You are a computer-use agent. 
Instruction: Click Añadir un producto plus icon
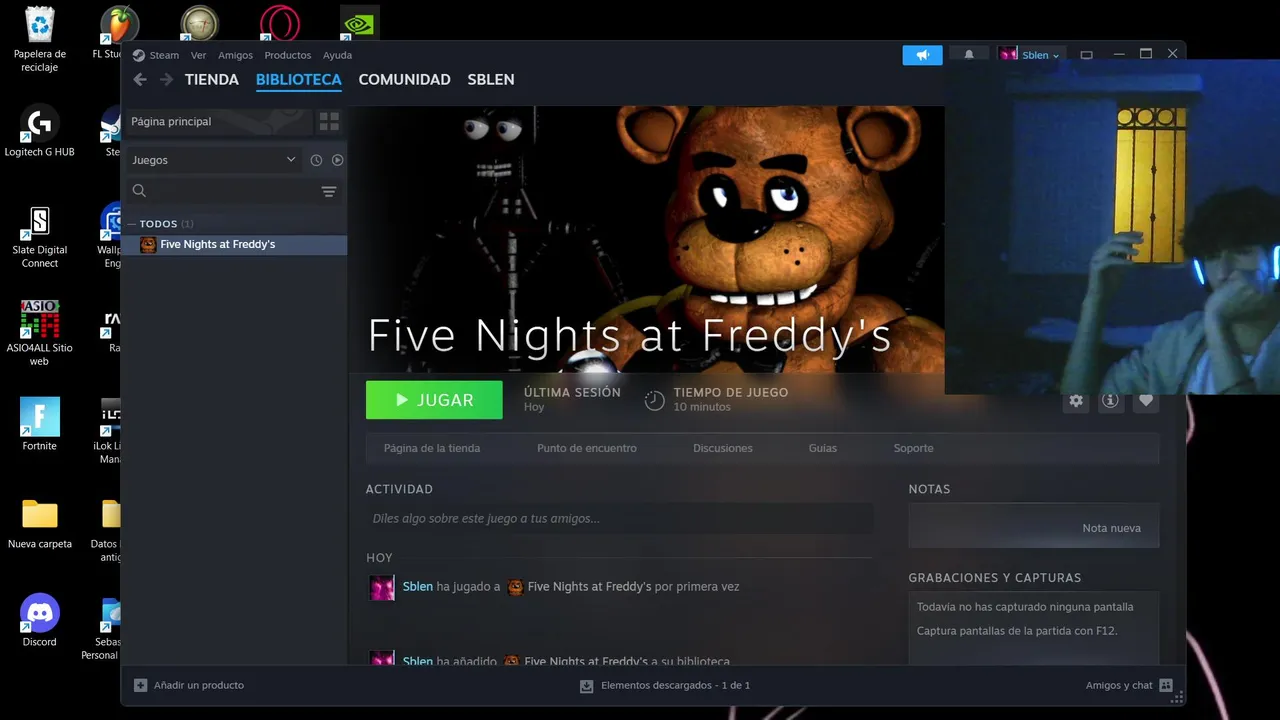141,685
